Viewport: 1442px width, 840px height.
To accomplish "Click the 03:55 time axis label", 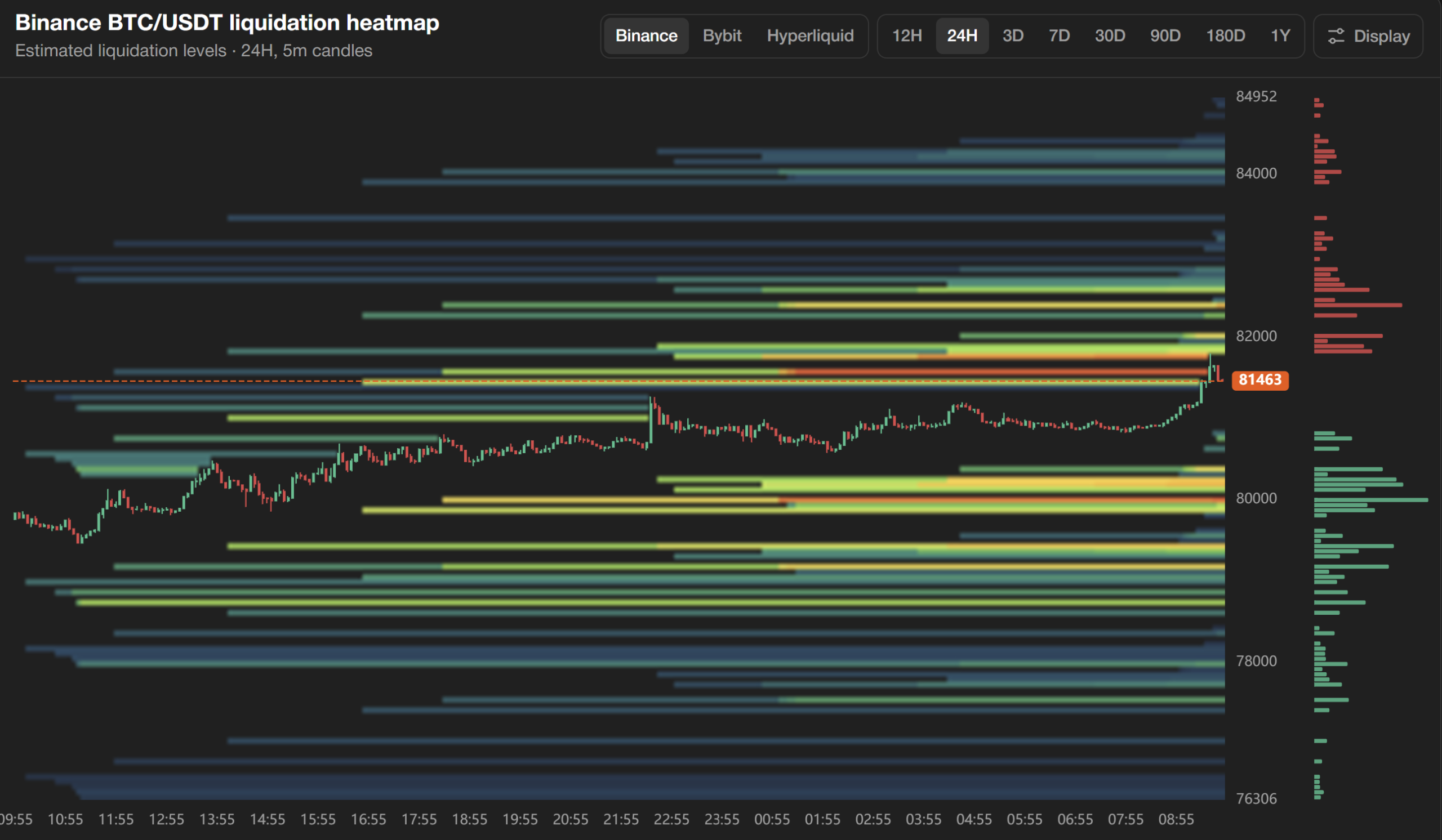I will 924,819.
